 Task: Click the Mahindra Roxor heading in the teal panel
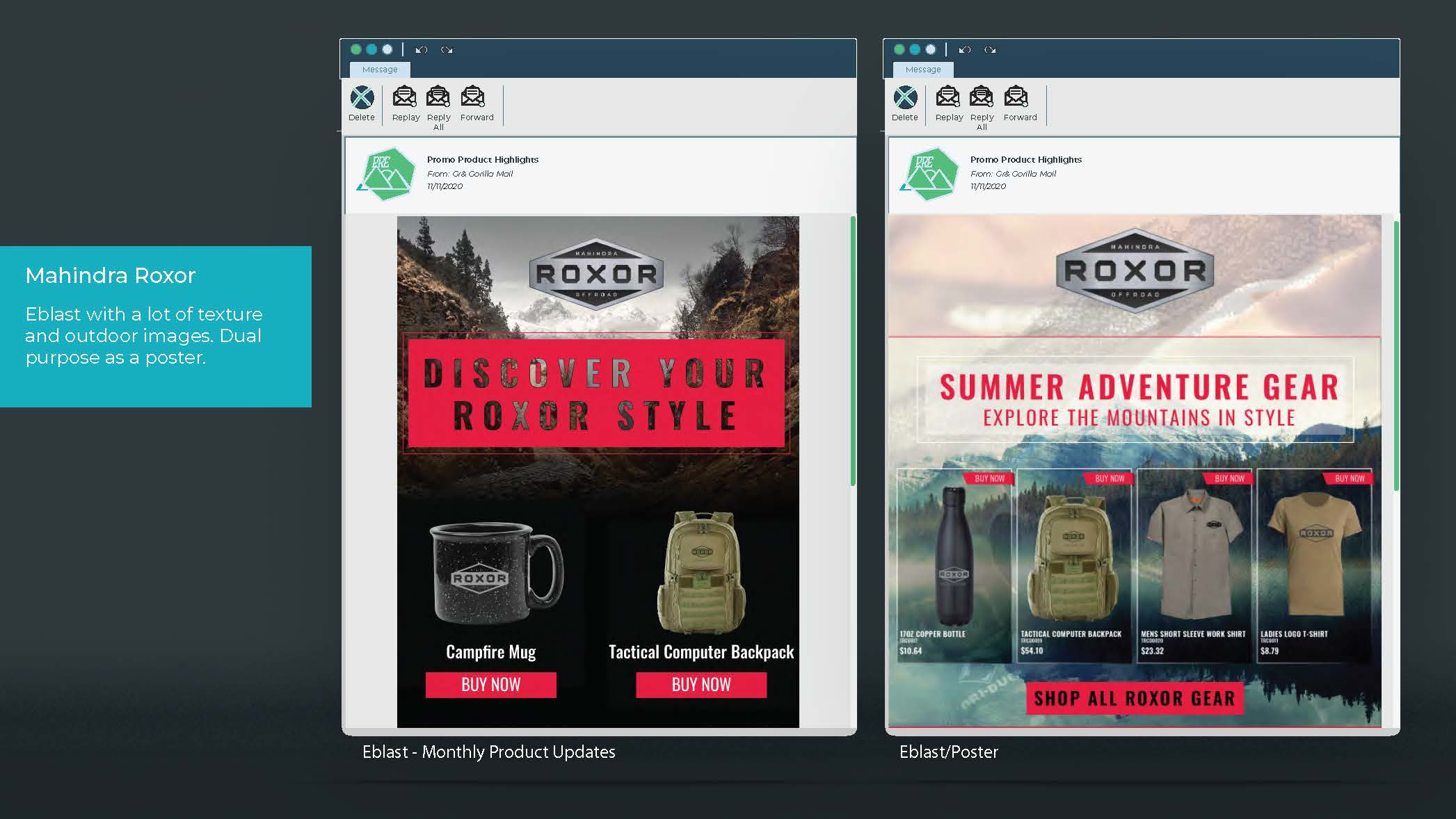(111, 275)
